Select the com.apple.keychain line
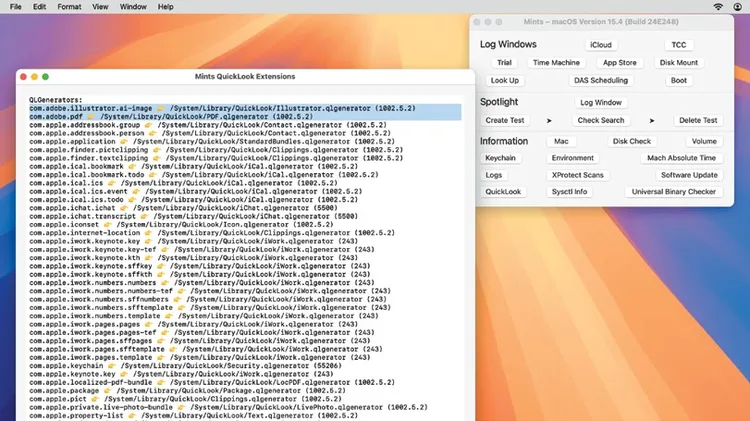The width and height of the screenshot is (750, 421). 186,366
